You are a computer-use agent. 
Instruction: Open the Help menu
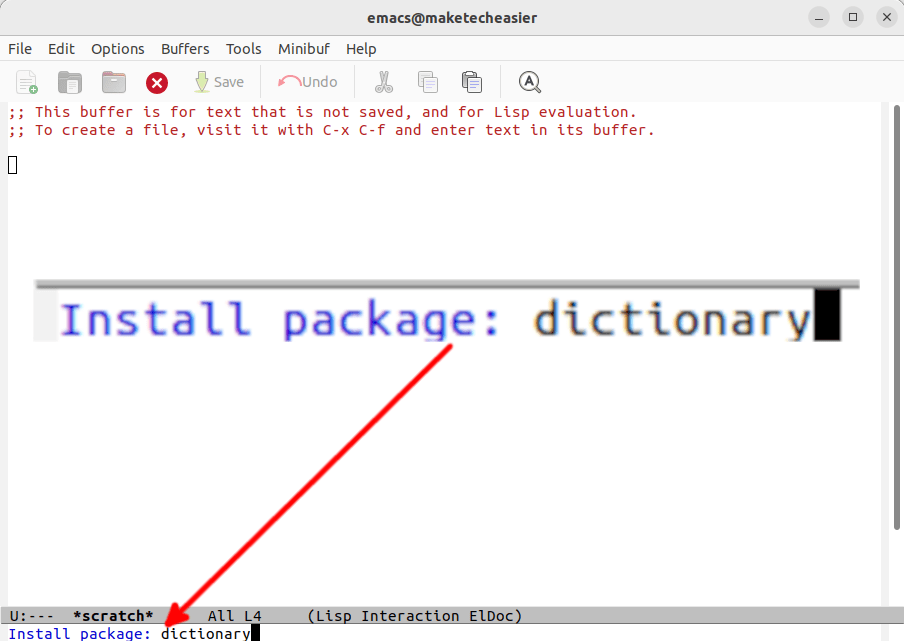[x=360, y=48]
